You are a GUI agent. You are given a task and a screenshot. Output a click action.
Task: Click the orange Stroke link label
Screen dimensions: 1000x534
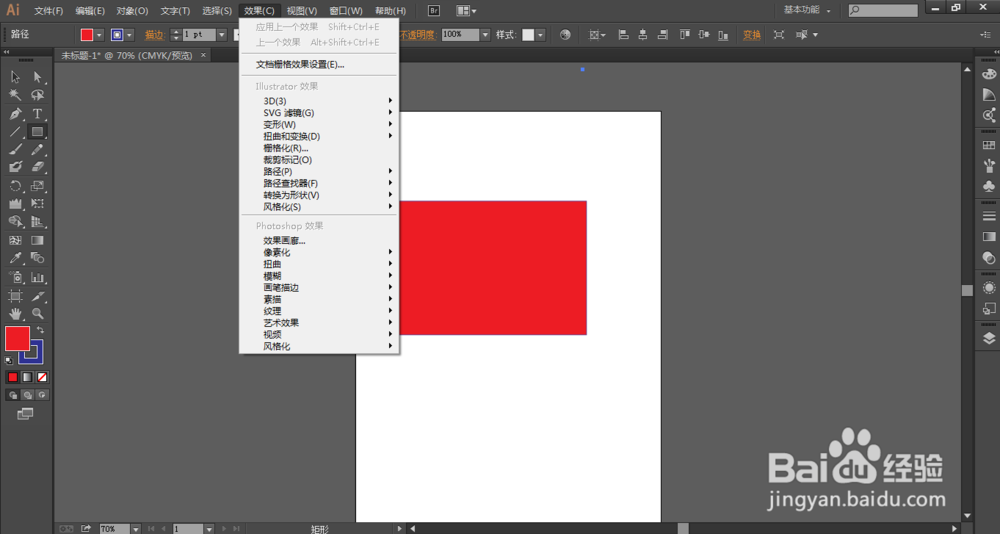(154, 35)
